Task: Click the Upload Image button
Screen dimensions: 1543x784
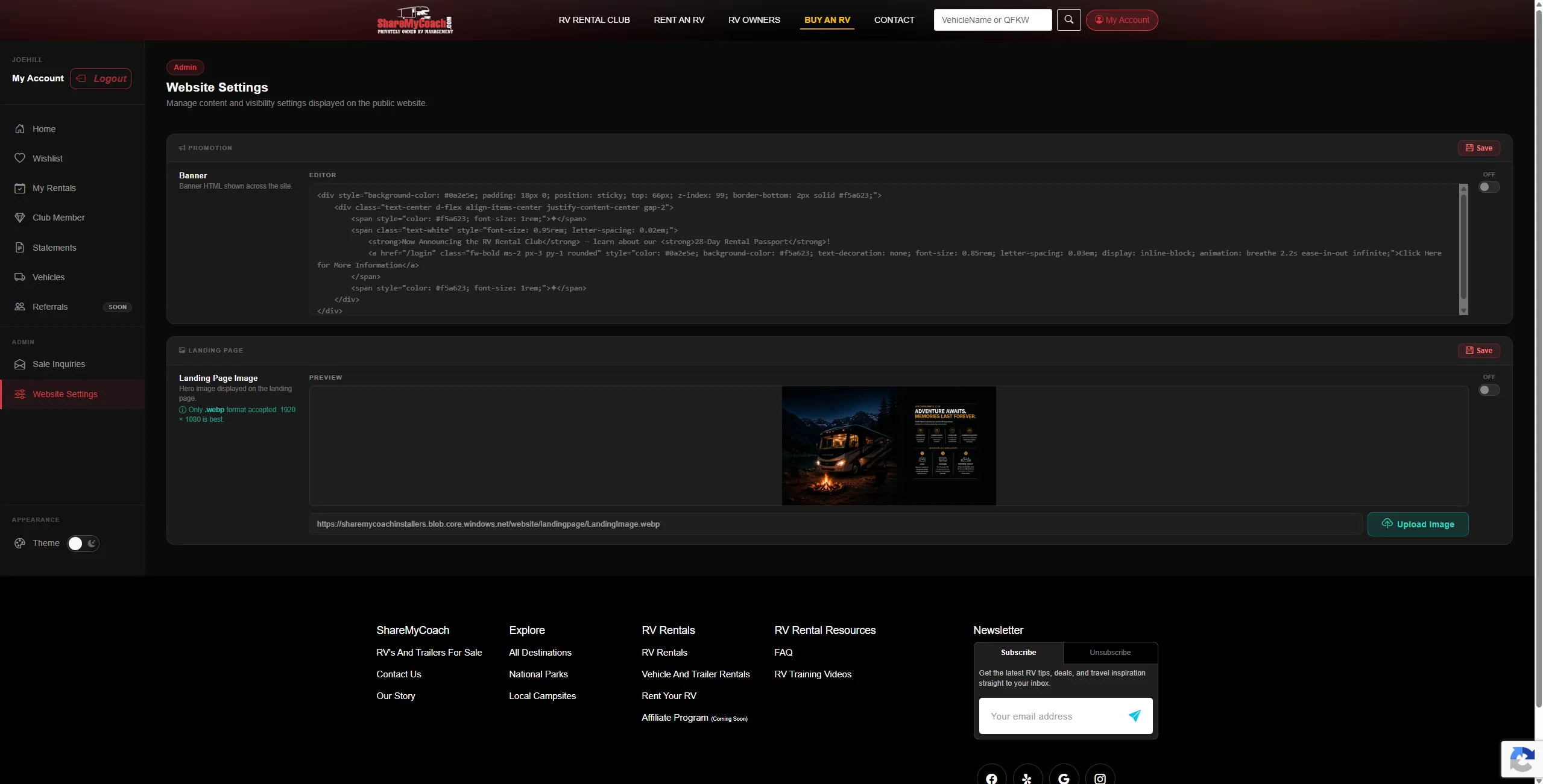Action: [1418, 524]
